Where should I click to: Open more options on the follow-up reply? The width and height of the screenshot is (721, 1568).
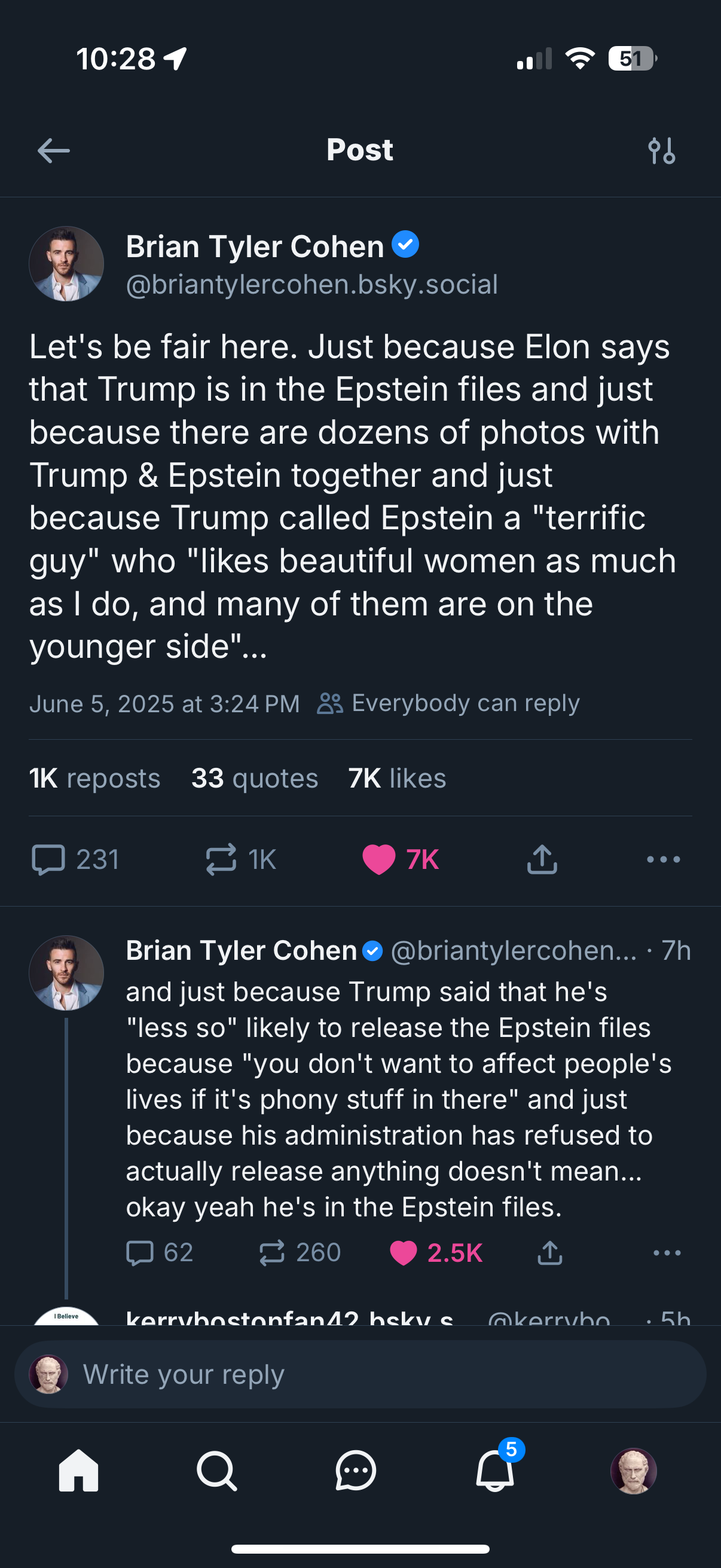(x=667, y=1253)
